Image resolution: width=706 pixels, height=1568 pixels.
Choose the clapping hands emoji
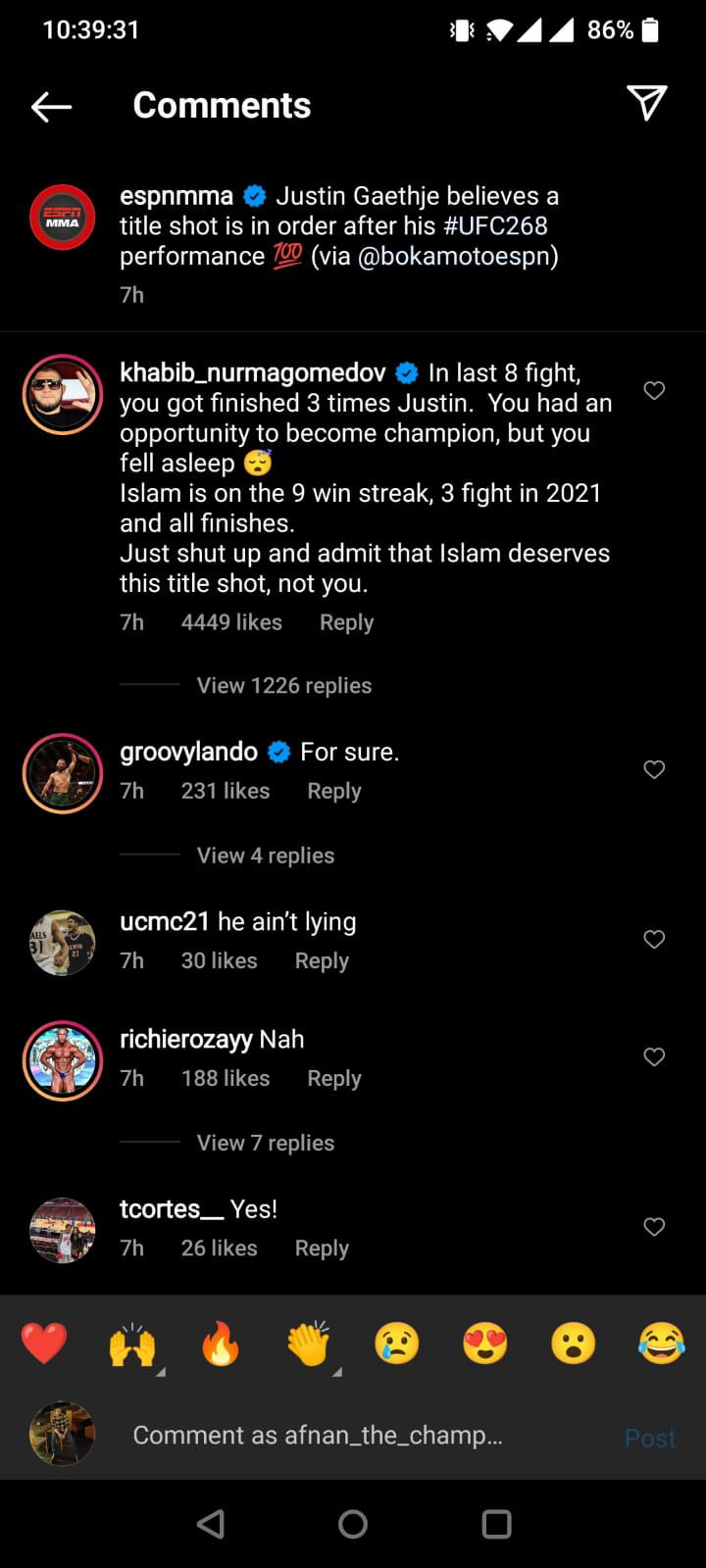point(309,1344)
